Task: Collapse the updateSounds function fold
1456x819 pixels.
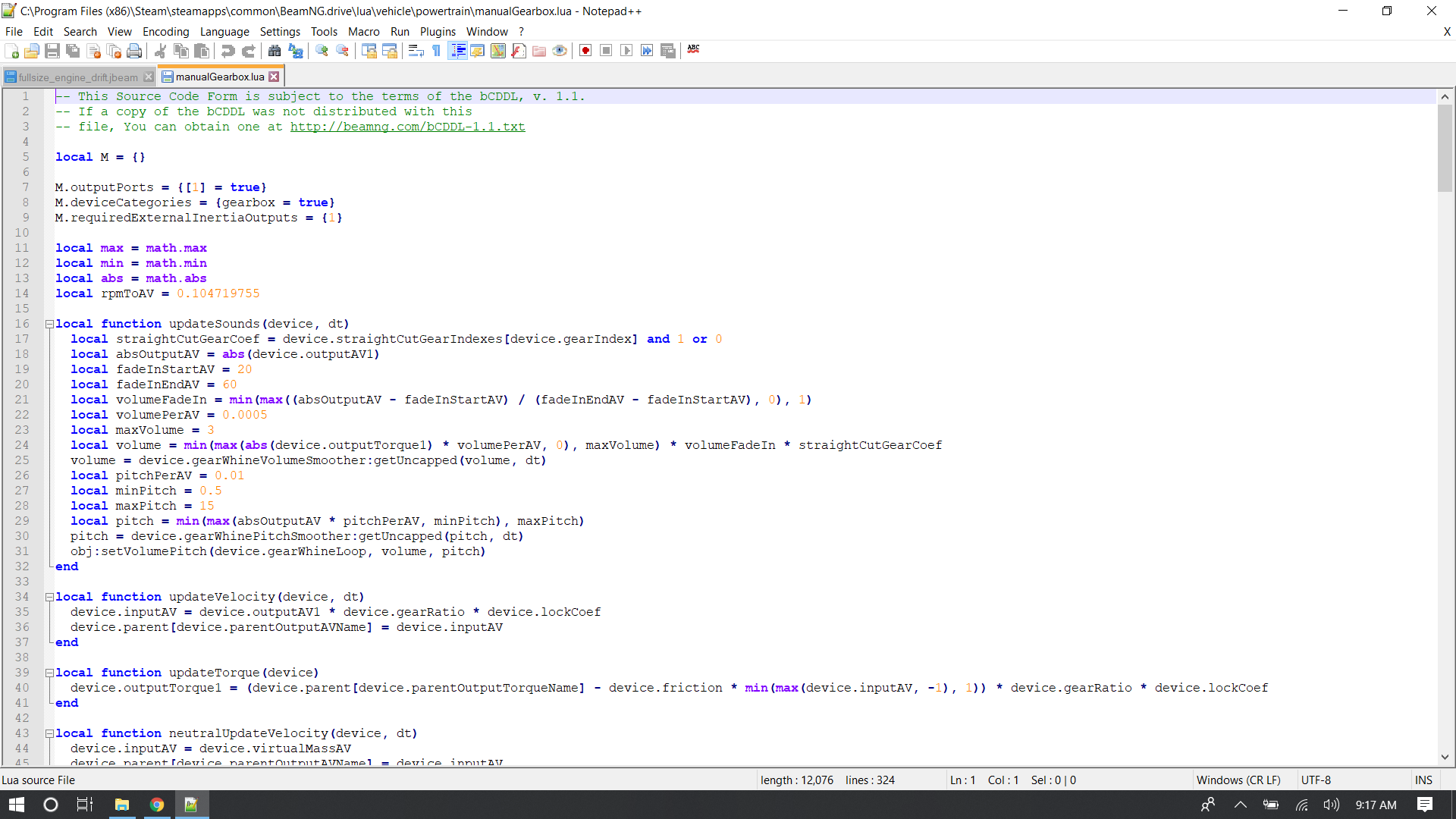Action: [49, 324]
